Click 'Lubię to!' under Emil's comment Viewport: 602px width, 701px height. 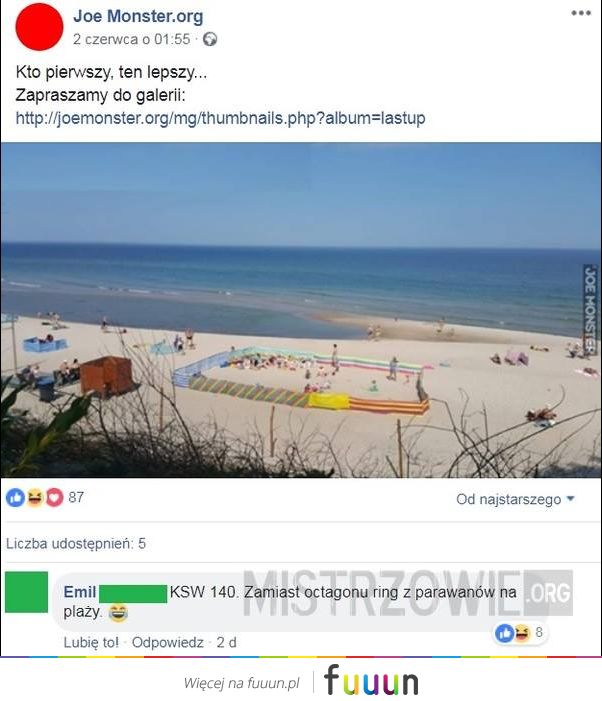point(91,642)
